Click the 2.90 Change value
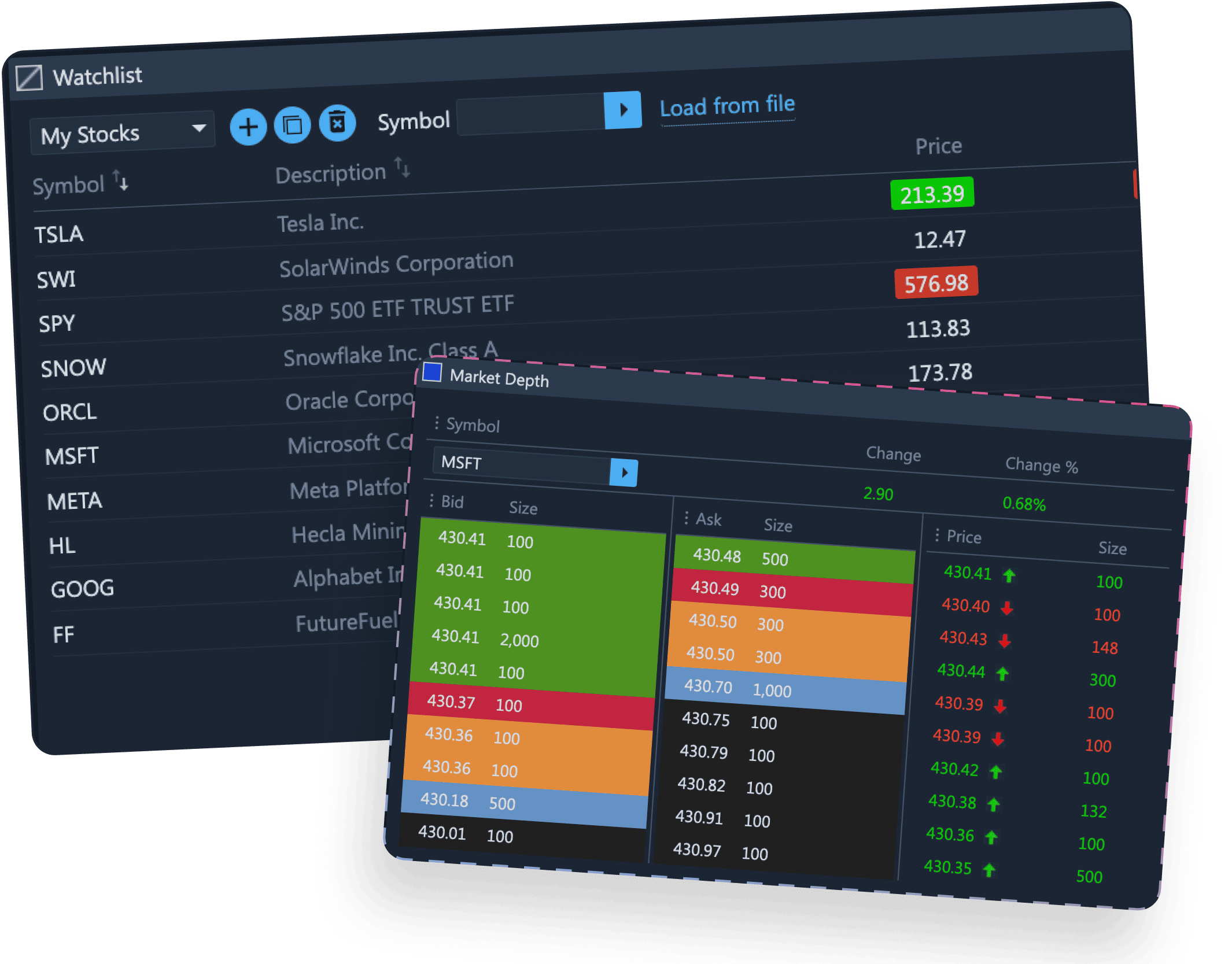1232x964 pixels. 878,494
